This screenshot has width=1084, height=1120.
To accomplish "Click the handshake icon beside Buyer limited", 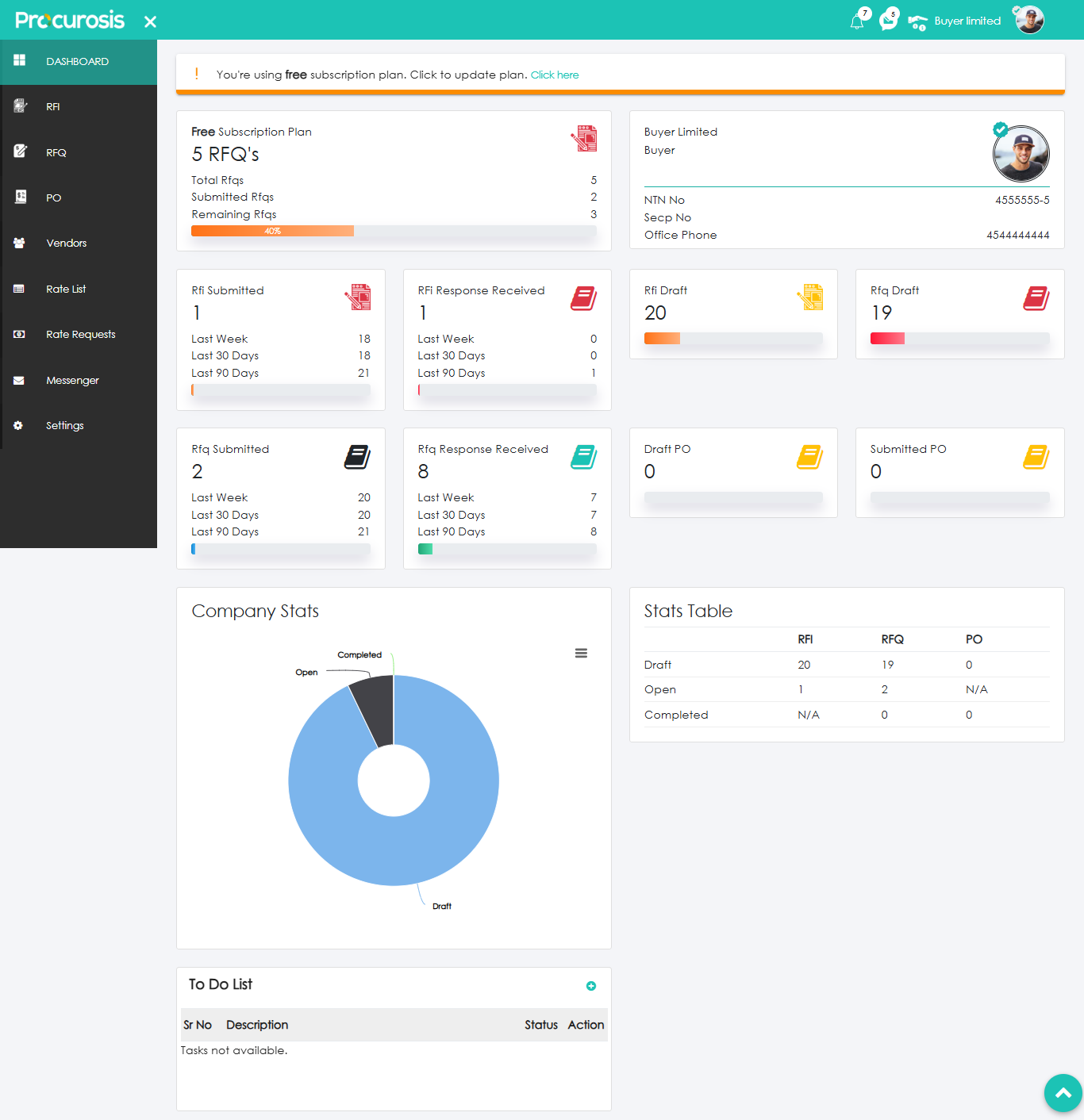I will click(x=917, y=23).
